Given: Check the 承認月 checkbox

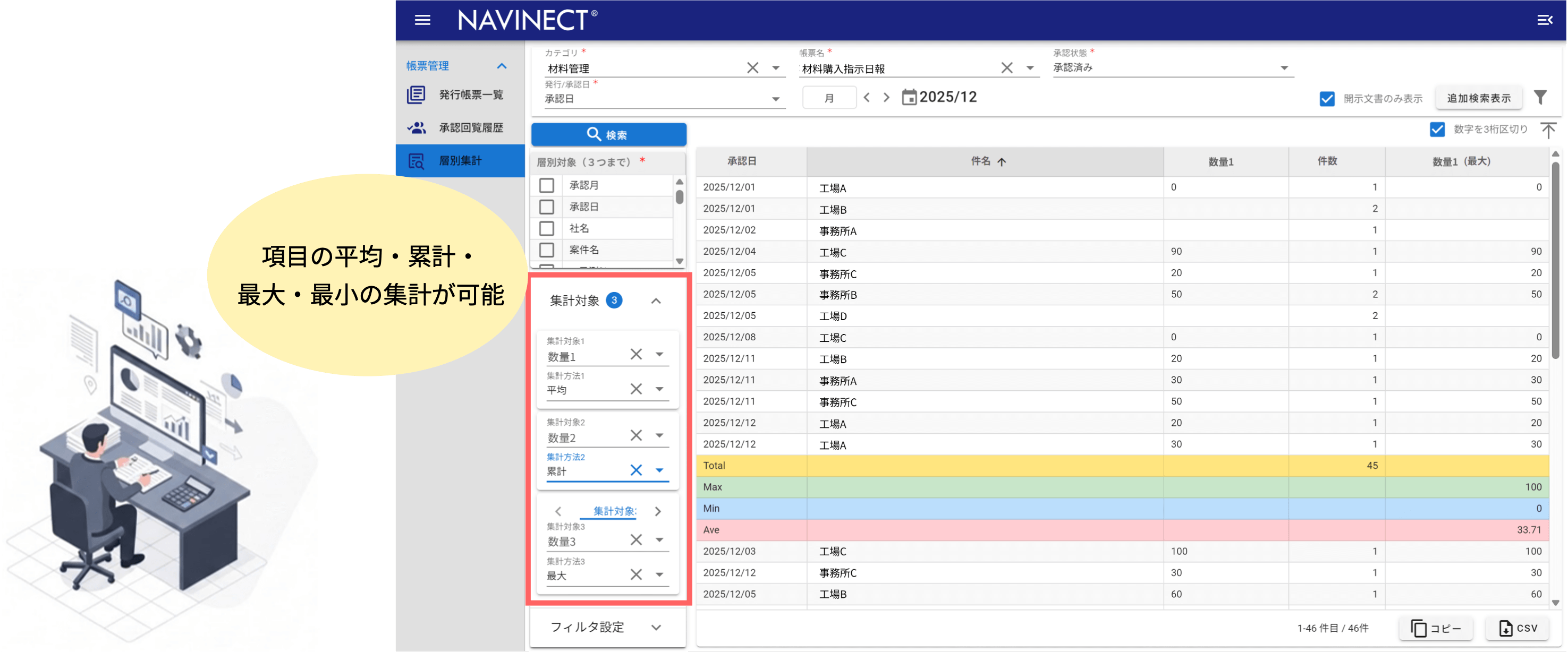Looking at the screenshot, I should [547, 185].
